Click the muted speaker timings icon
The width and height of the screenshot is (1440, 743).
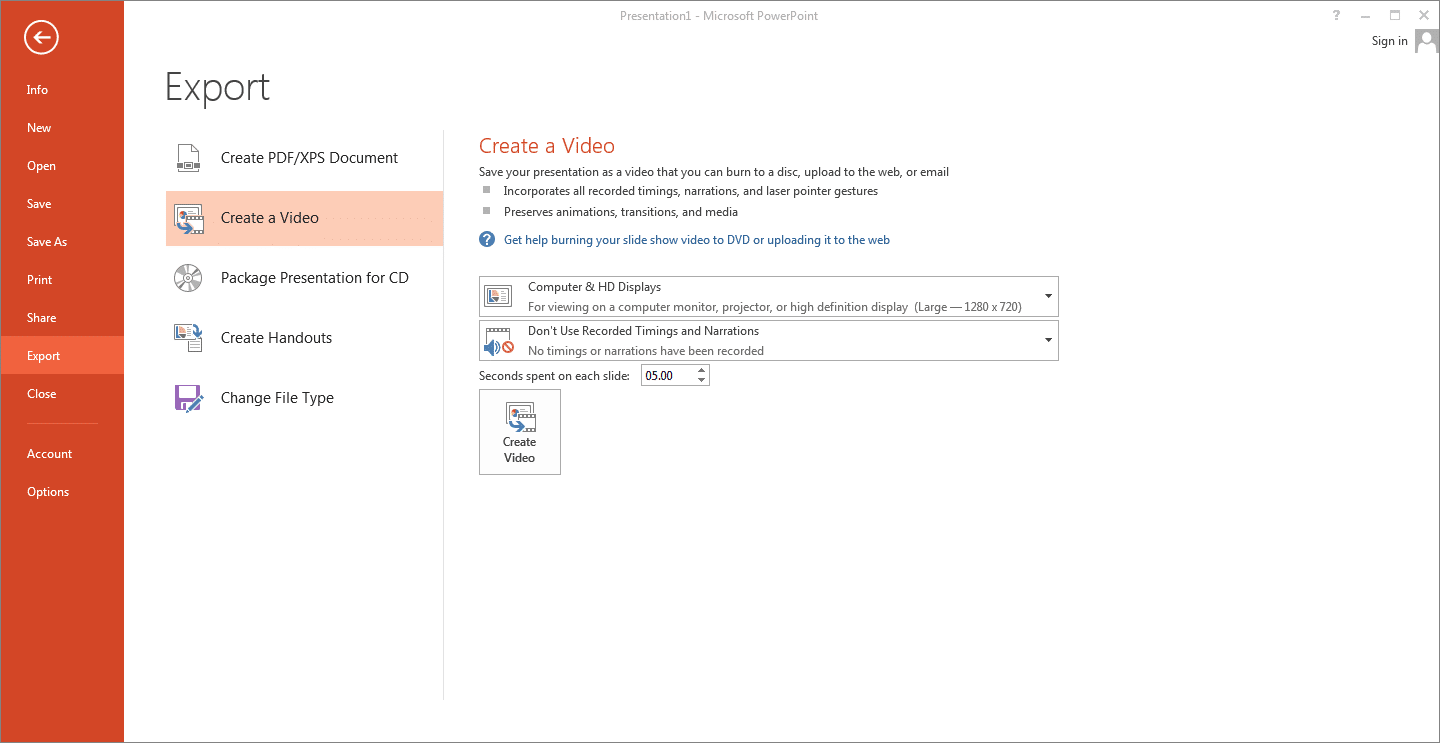498,341
